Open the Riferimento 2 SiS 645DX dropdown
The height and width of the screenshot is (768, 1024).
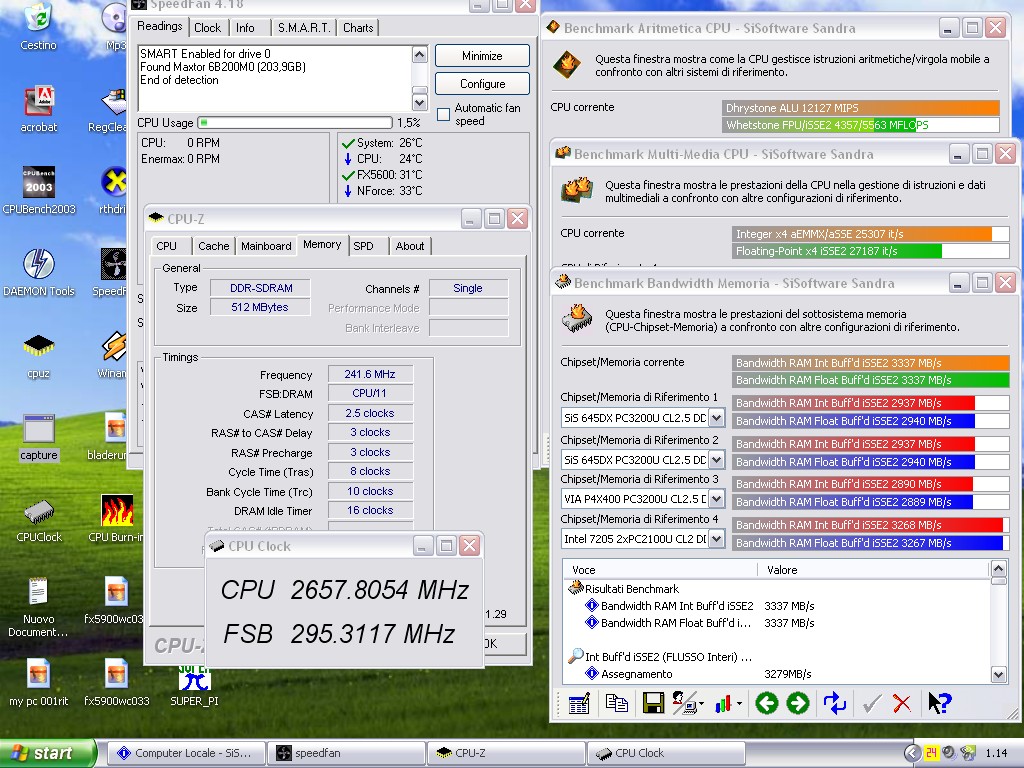pyautogui.click(x=716, y=460)
